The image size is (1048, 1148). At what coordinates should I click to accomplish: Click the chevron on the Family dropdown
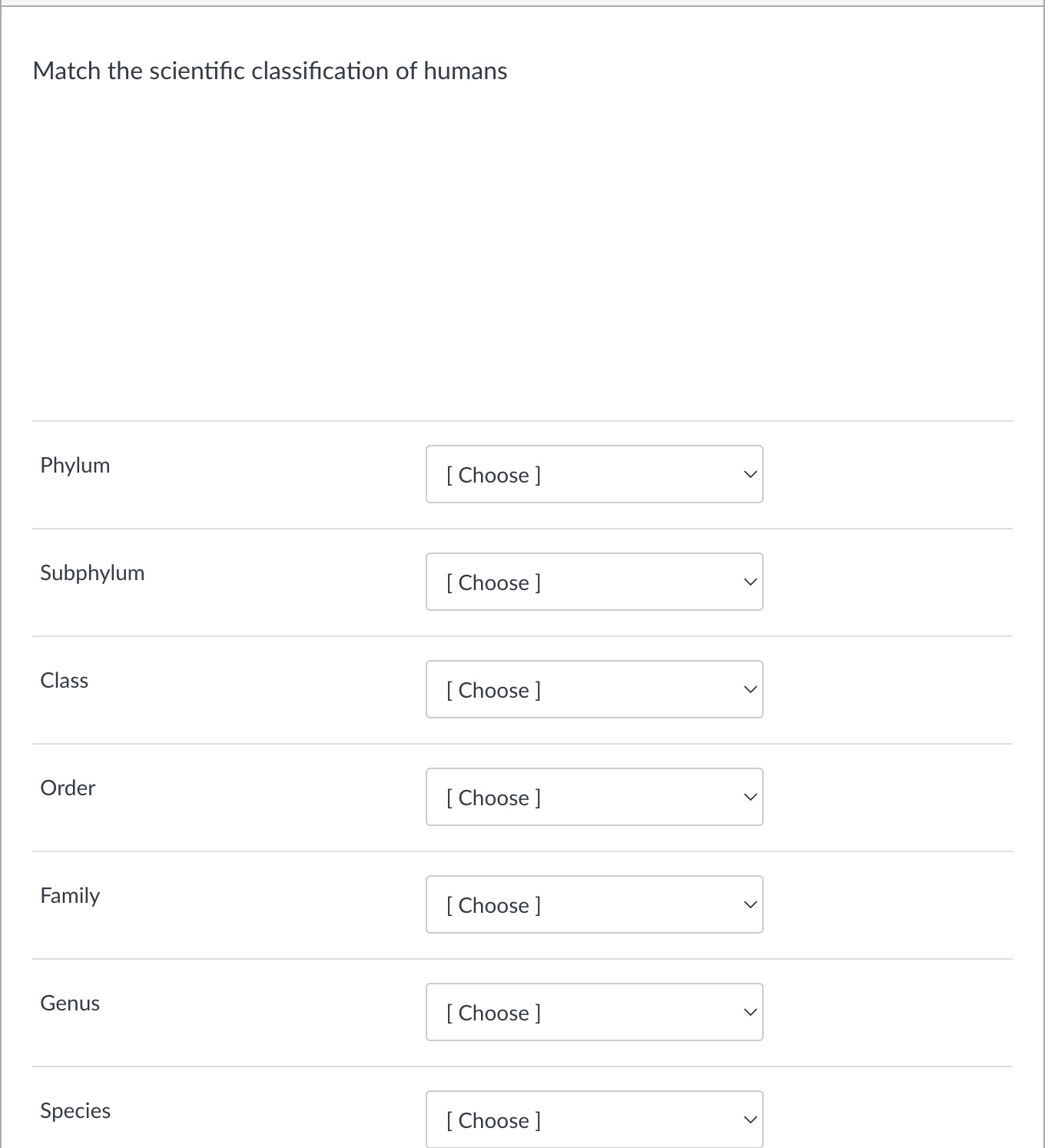(749, 904)
